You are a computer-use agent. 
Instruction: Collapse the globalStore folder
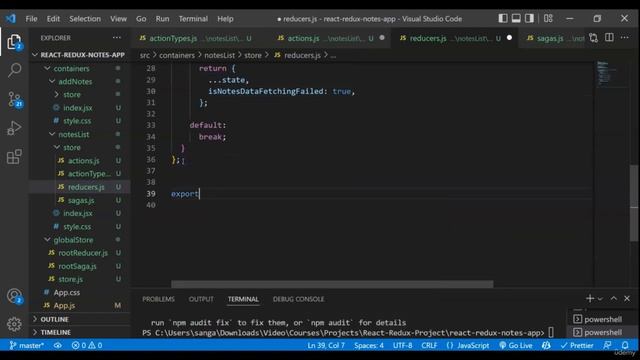click(x=80, y=240)
